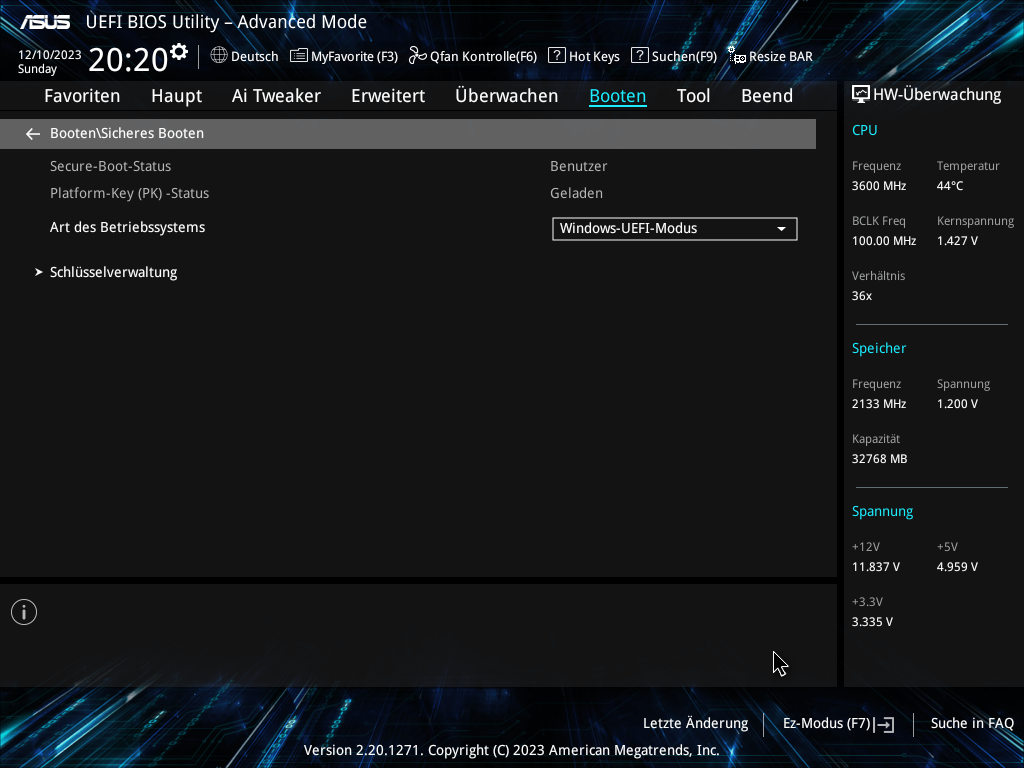
Task: Click the Speicher section heading
Action: [879, 348]
